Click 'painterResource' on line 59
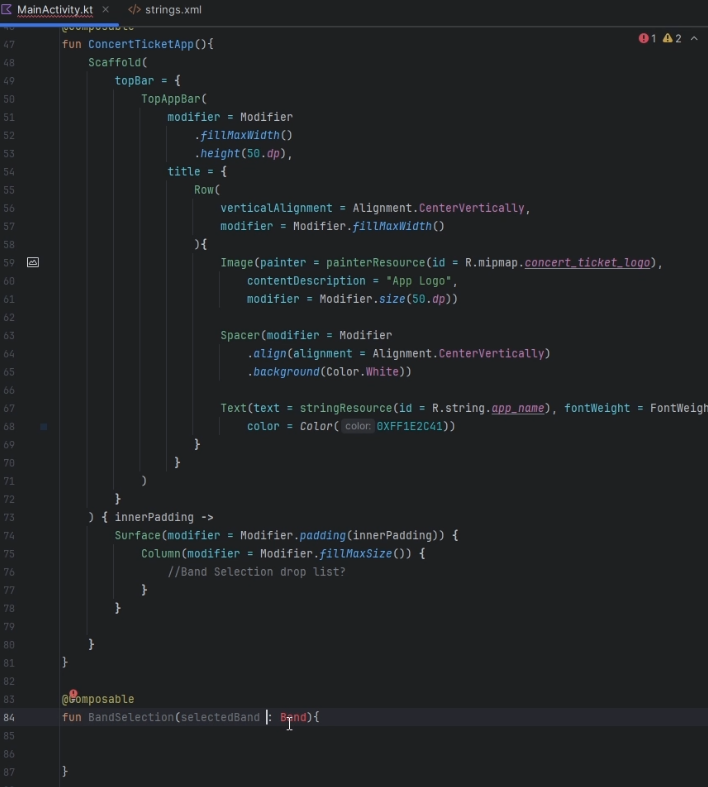 [x=375, y=263]
